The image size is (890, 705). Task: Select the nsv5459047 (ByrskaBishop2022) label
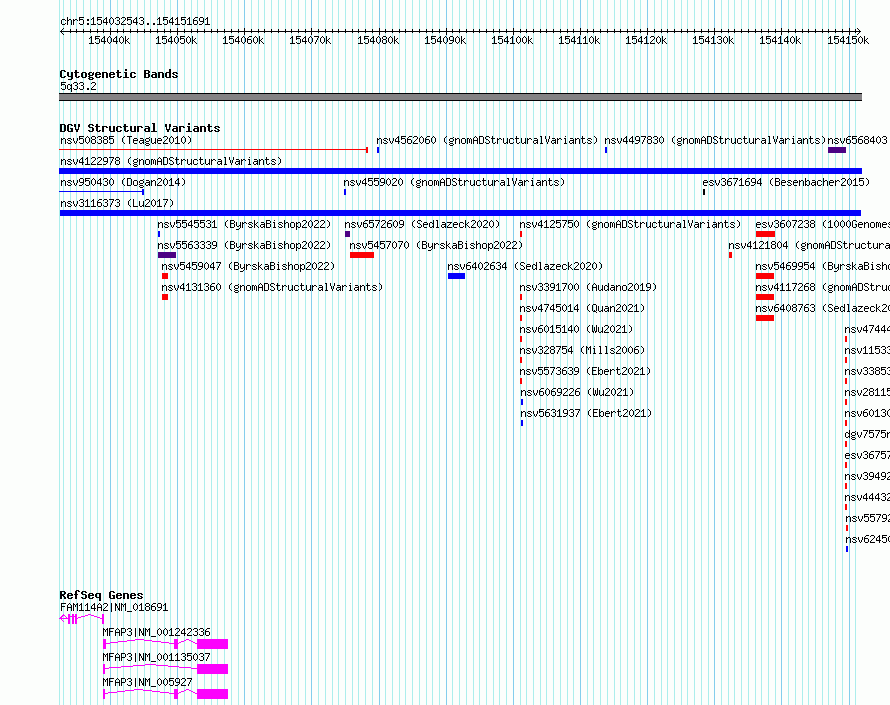point(248,266)
